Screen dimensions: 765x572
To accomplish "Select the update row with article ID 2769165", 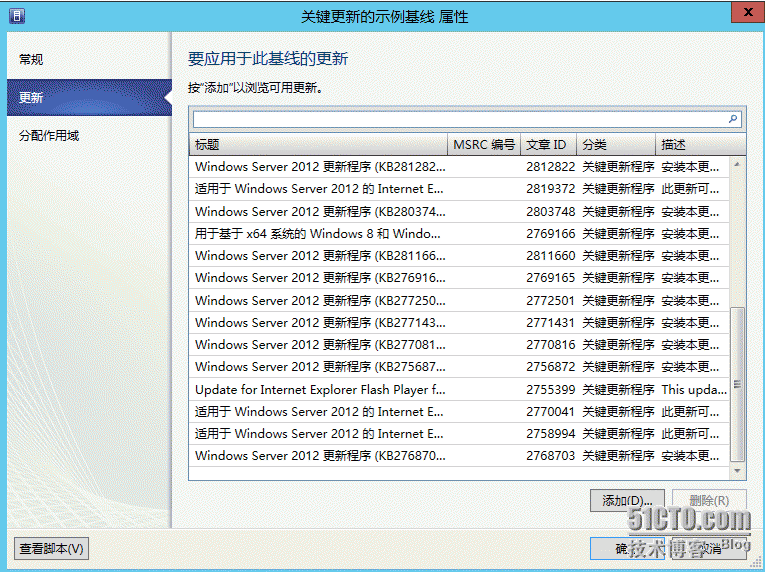I will tap(459, 278).
